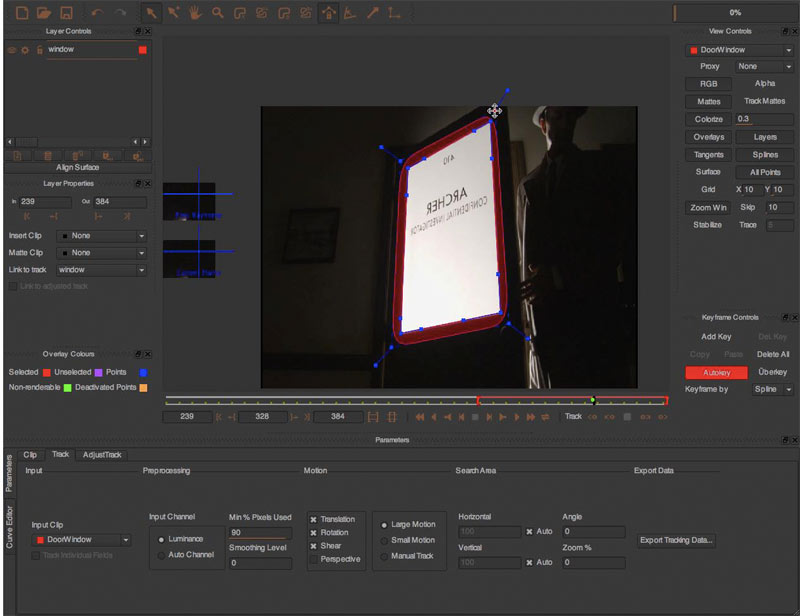This screenshot has height=616, width=800.
Task: Click the Save Project icon
Action: coord(66,12)
